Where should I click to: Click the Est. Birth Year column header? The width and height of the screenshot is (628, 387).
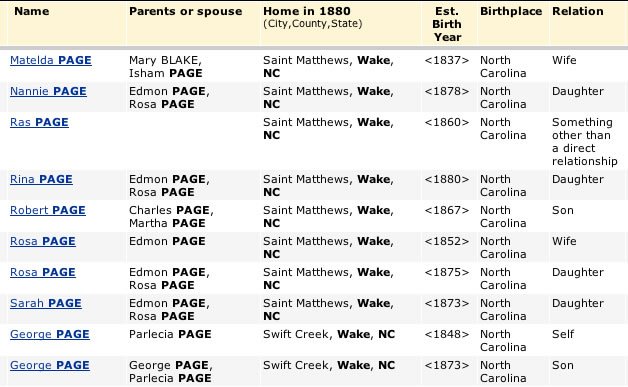tap(447, 24)
